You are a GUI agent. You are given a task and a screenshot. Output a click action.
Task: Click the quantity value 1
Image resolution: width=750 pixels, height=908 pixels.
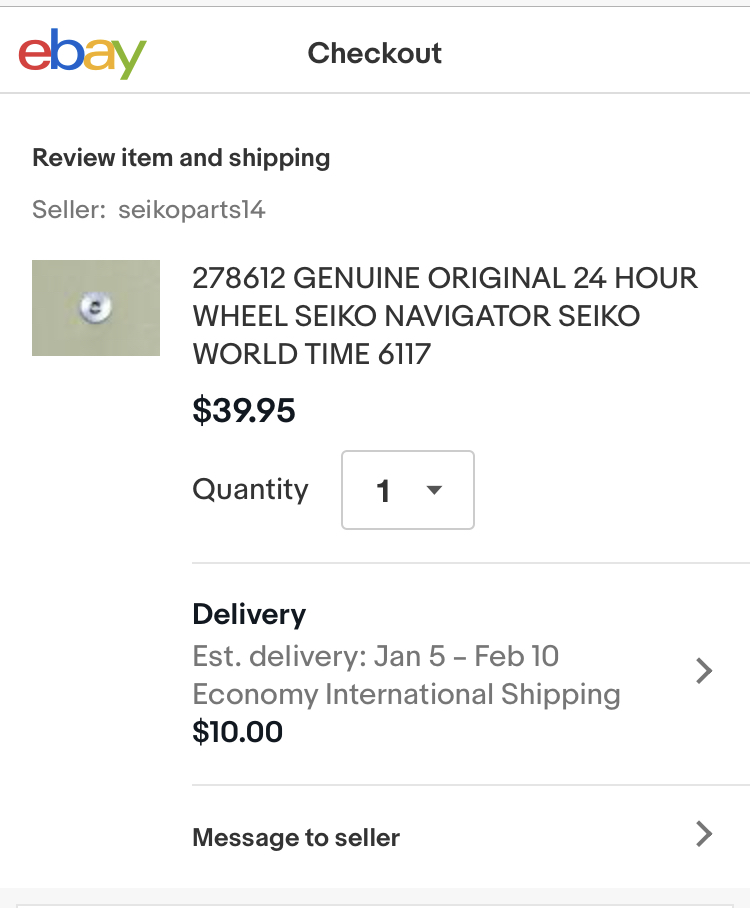[383, 491]
